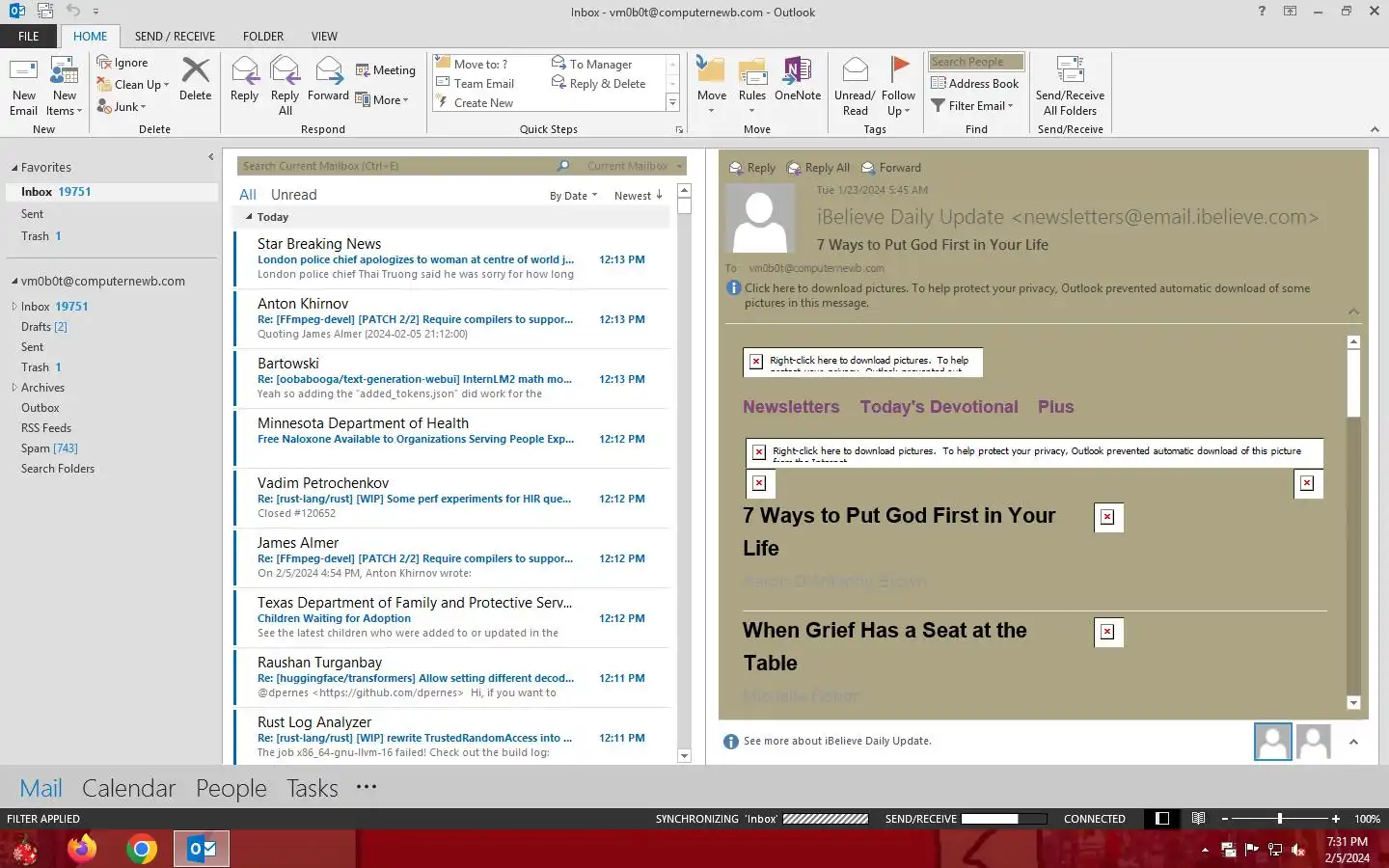1389x868 pixels.
Task: Click the zoom in plus button
Action: [x=1336, y=819]
